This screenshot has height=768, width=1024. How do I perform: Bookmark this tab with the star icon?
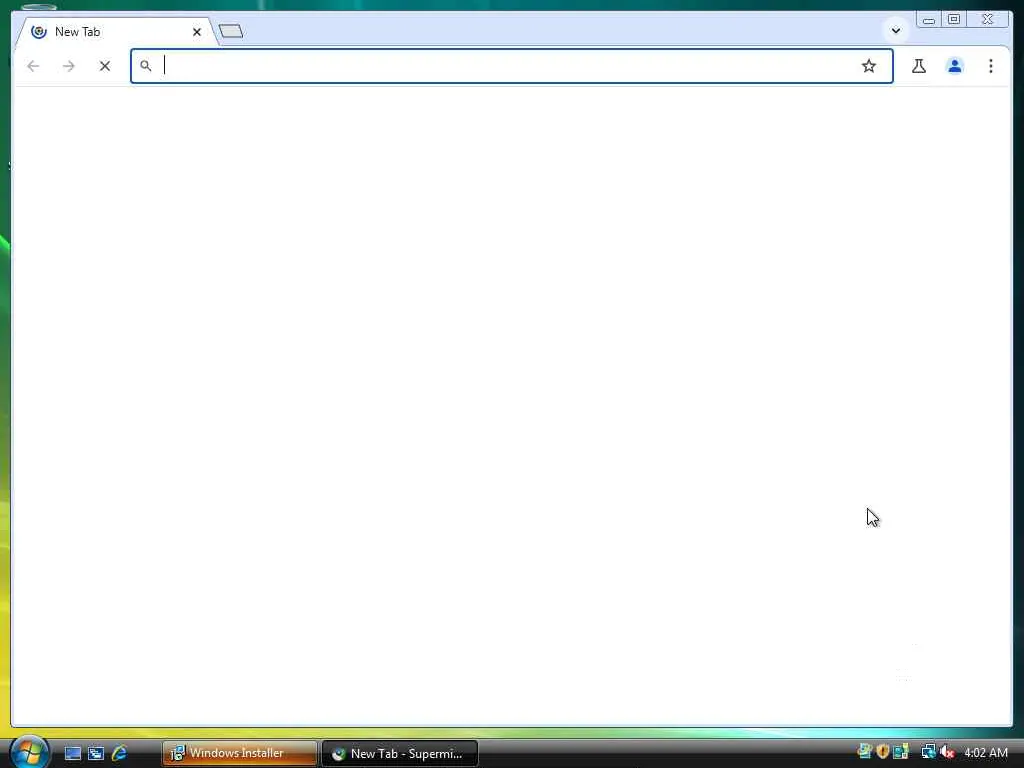click(869, 66)
